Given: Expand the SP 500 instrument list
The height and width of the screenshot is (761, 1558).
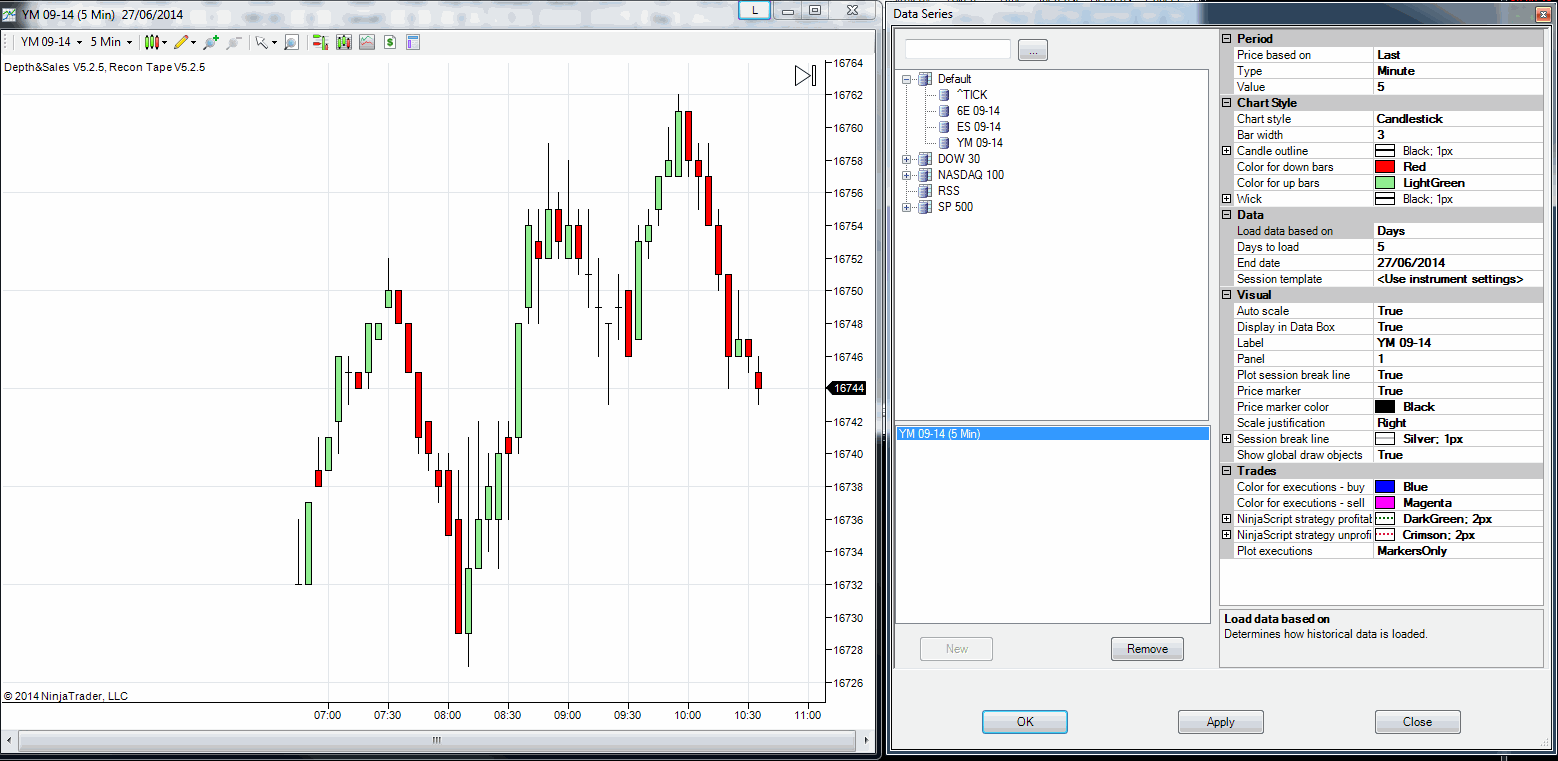Looking at the screenshot, I should (x=907, y=207).
